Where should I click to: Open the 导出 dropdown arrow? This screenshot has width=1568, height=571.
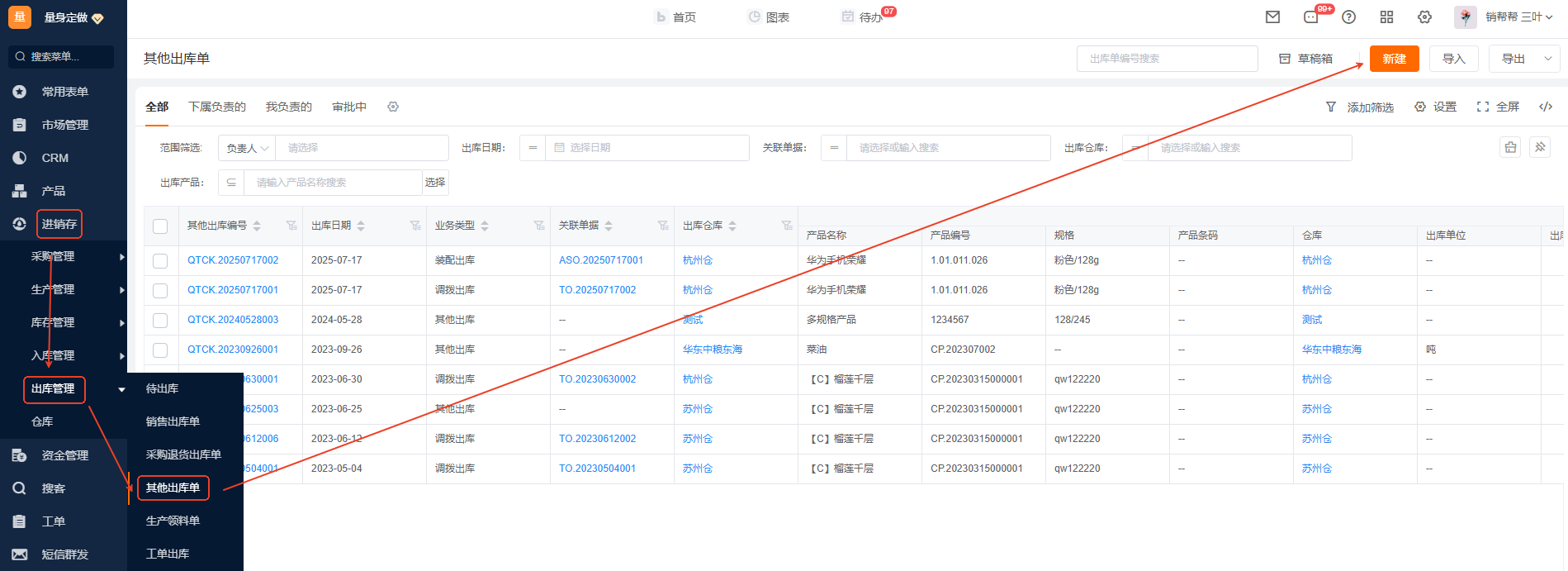1548,59
